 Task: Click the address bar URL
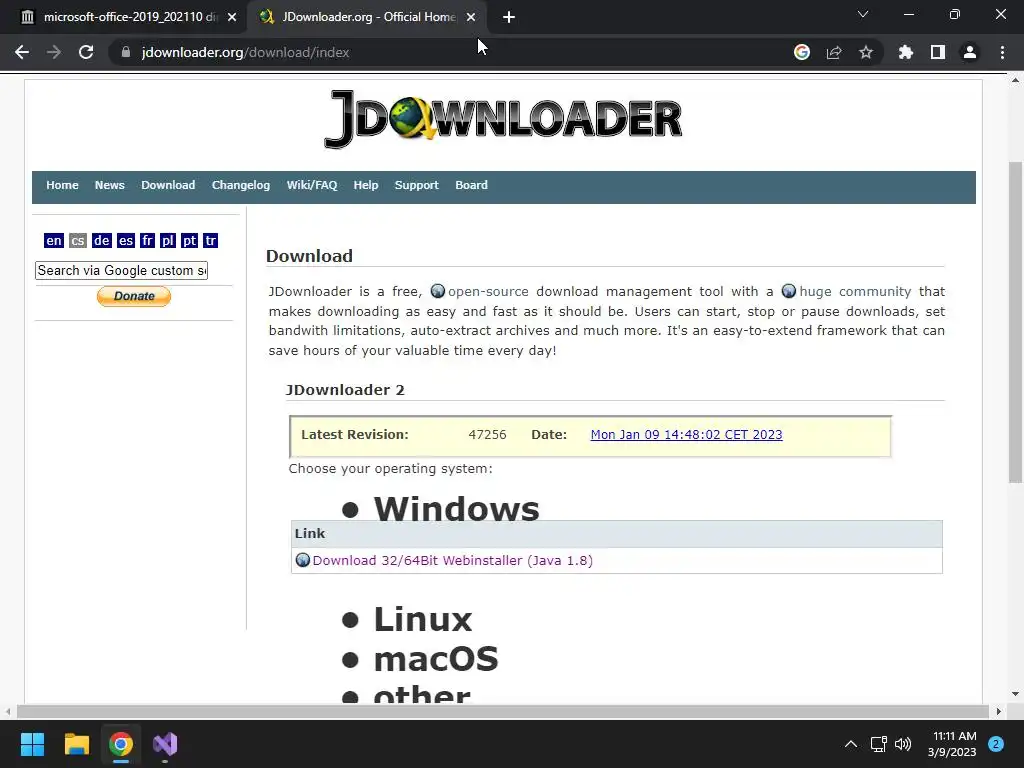click(246, 52)
